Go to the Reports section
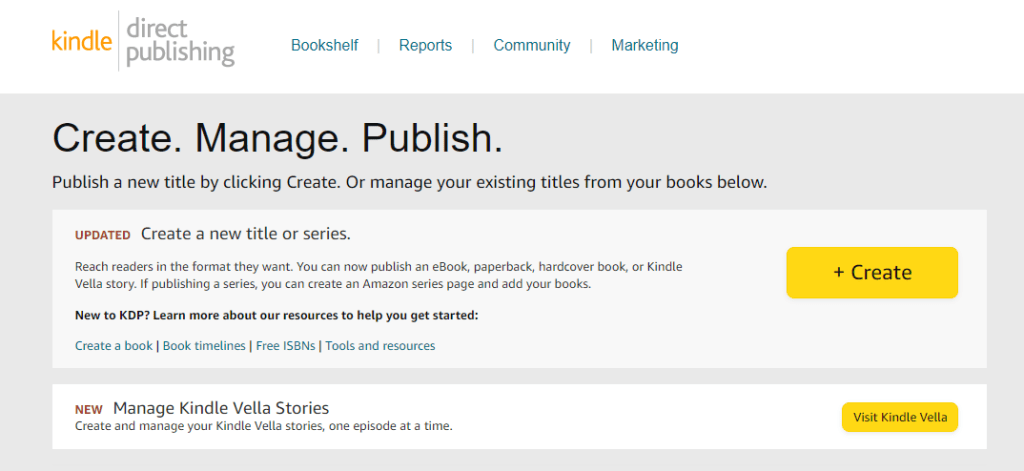This screenshot has height=471, width=1024. [425, 45]
